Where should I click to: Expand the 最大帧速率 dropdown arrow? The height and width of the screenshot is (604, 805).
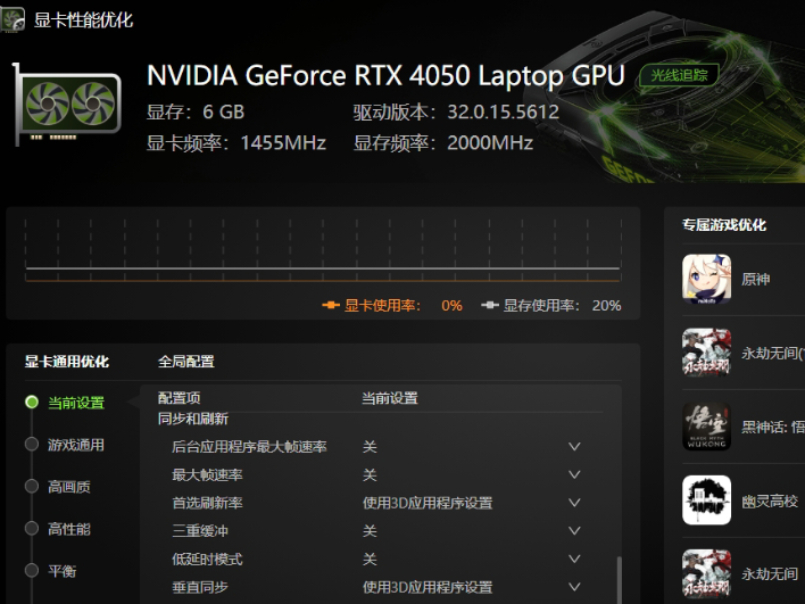point(574,475)
